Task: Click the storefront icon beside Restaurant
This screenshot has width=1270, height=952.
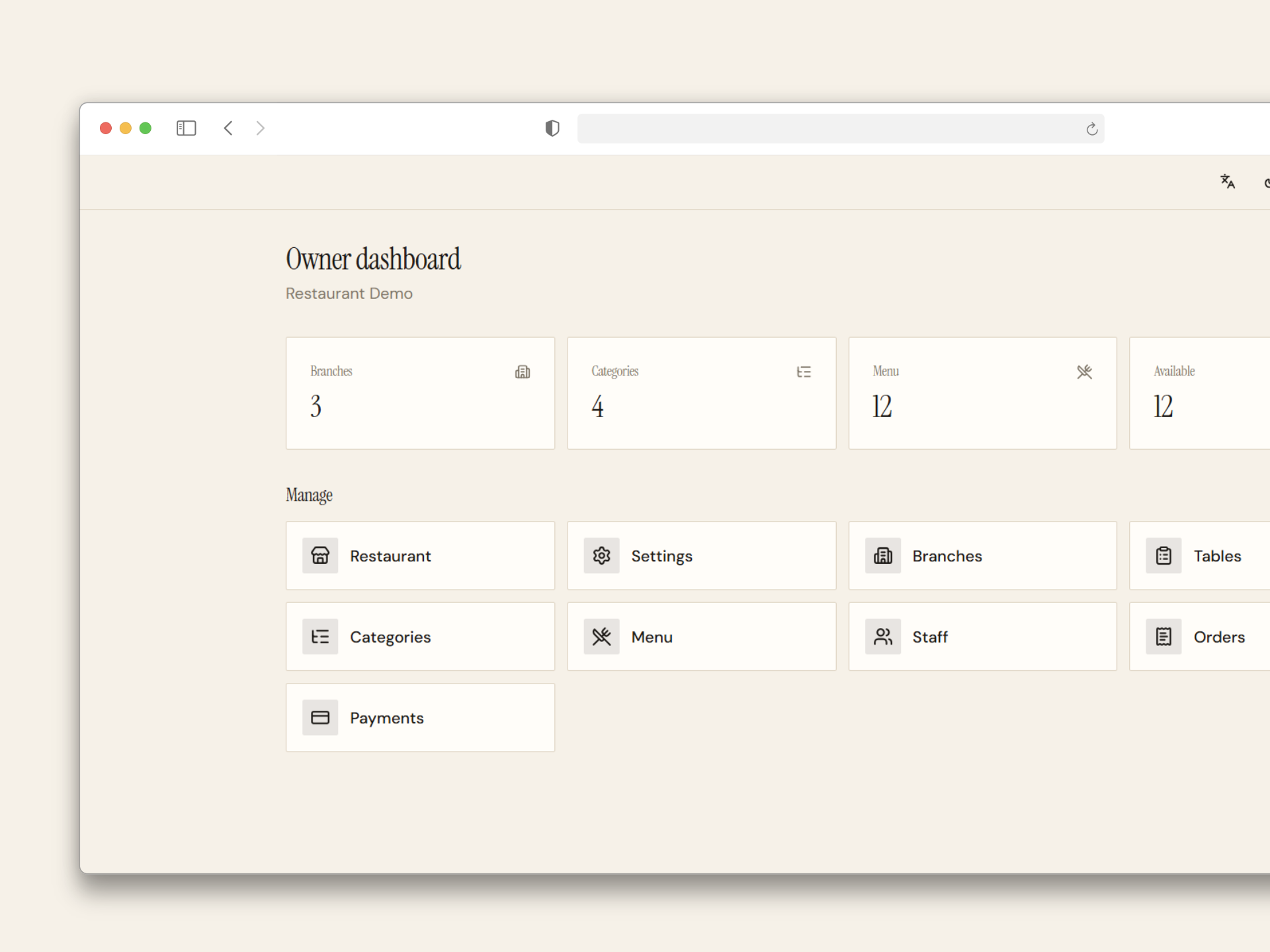Action: [x=320, y=555]
